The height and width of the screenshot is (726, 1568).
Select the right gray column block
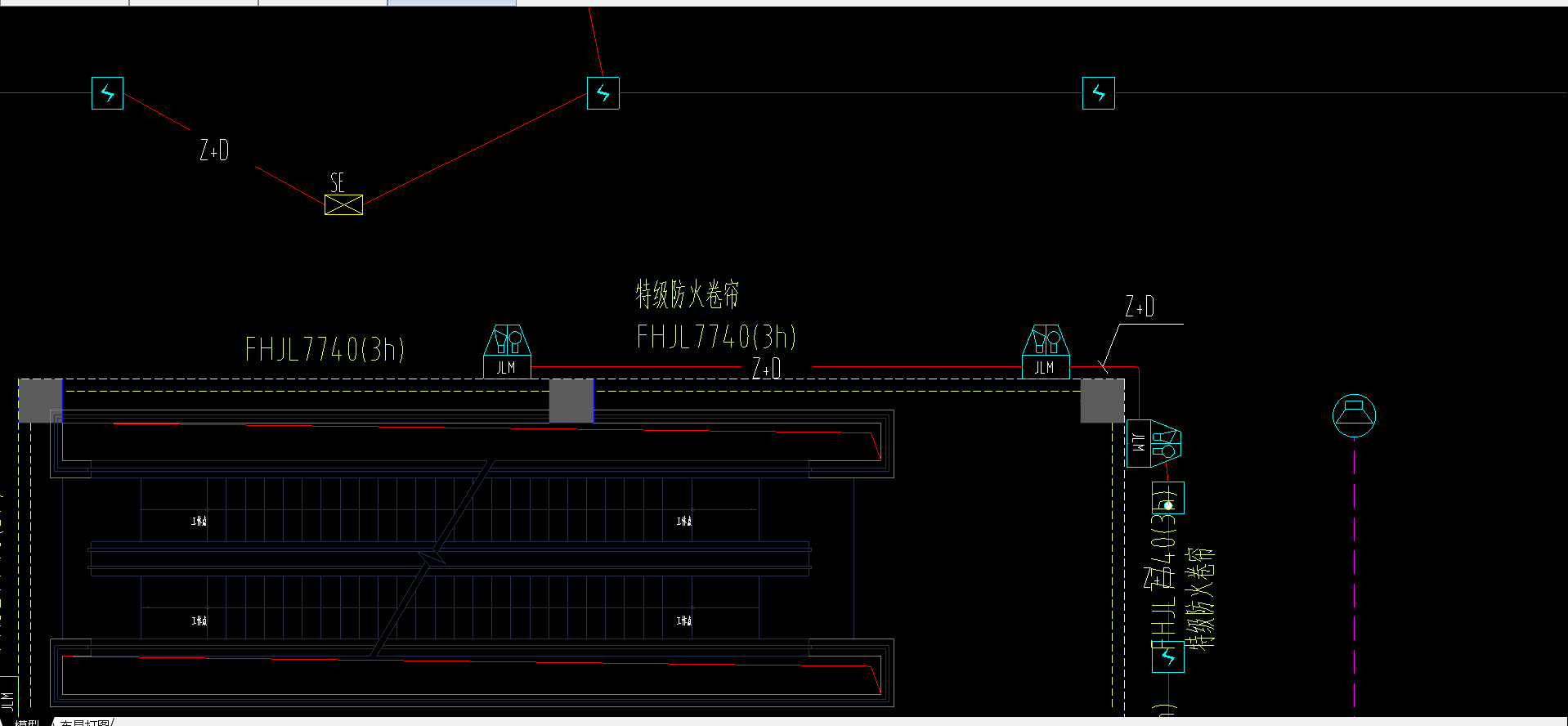[1102, 401]
